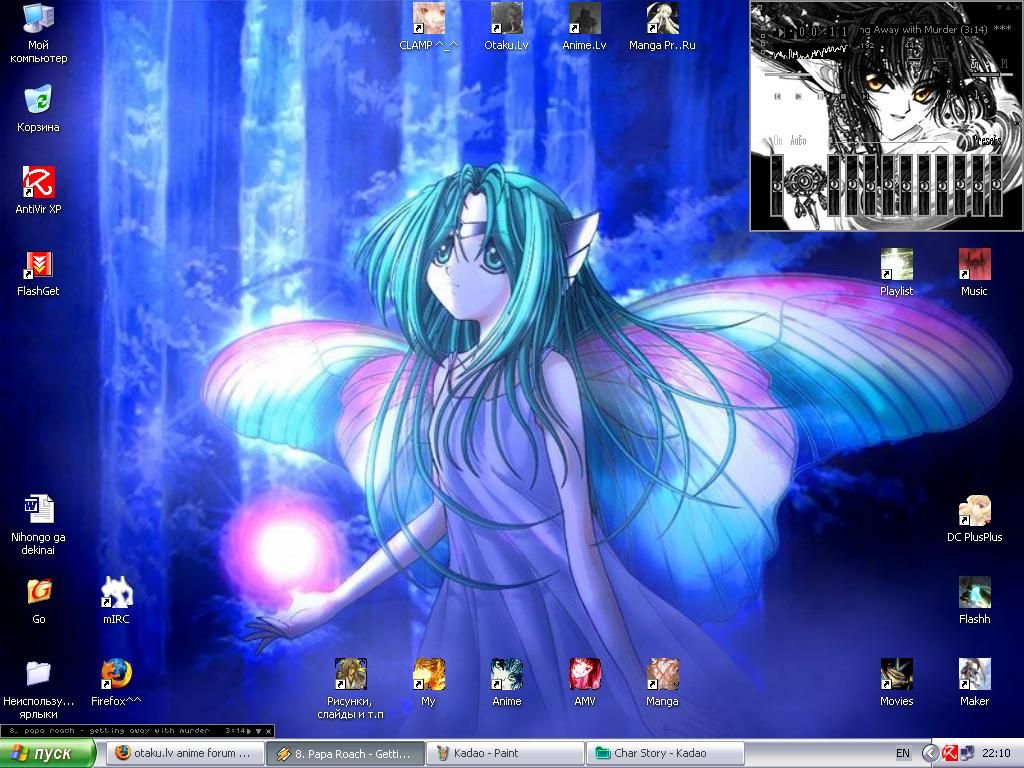The width and height of the screenshot is (1024, 768).
Task: Launch the FlashGet desktop shortcut
Action: tap(39, 272)
